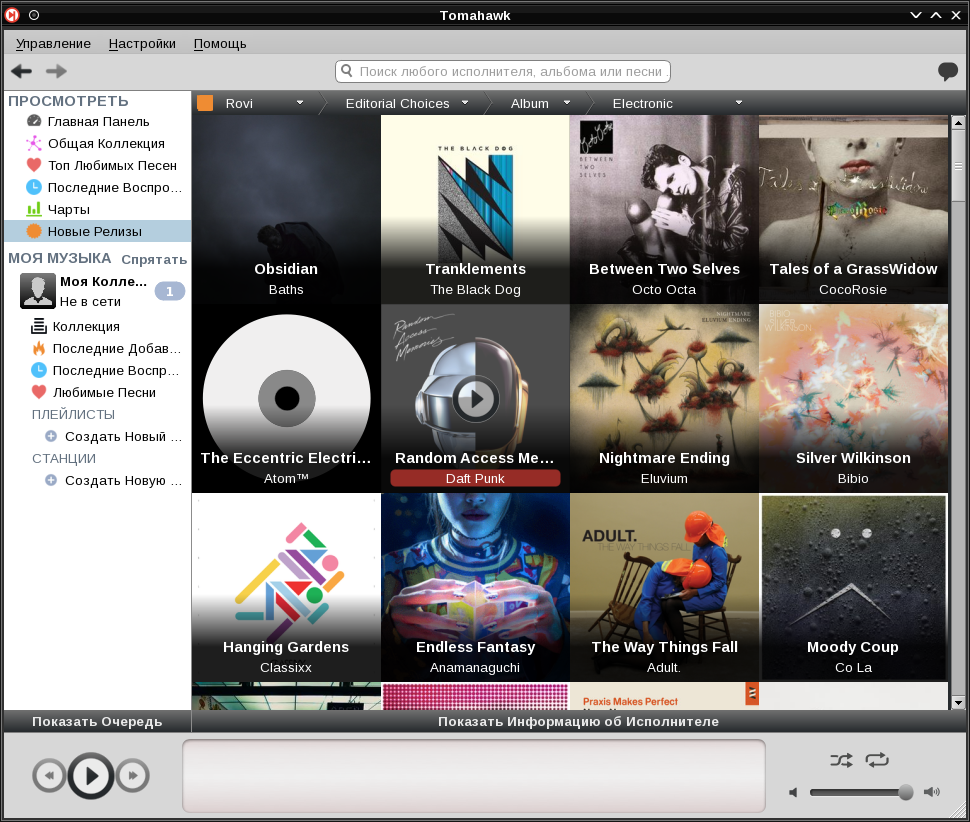Click the Tomahawk app icon in title bar
This screenshot has height=822, width=970.
click(x=12, y=15)
